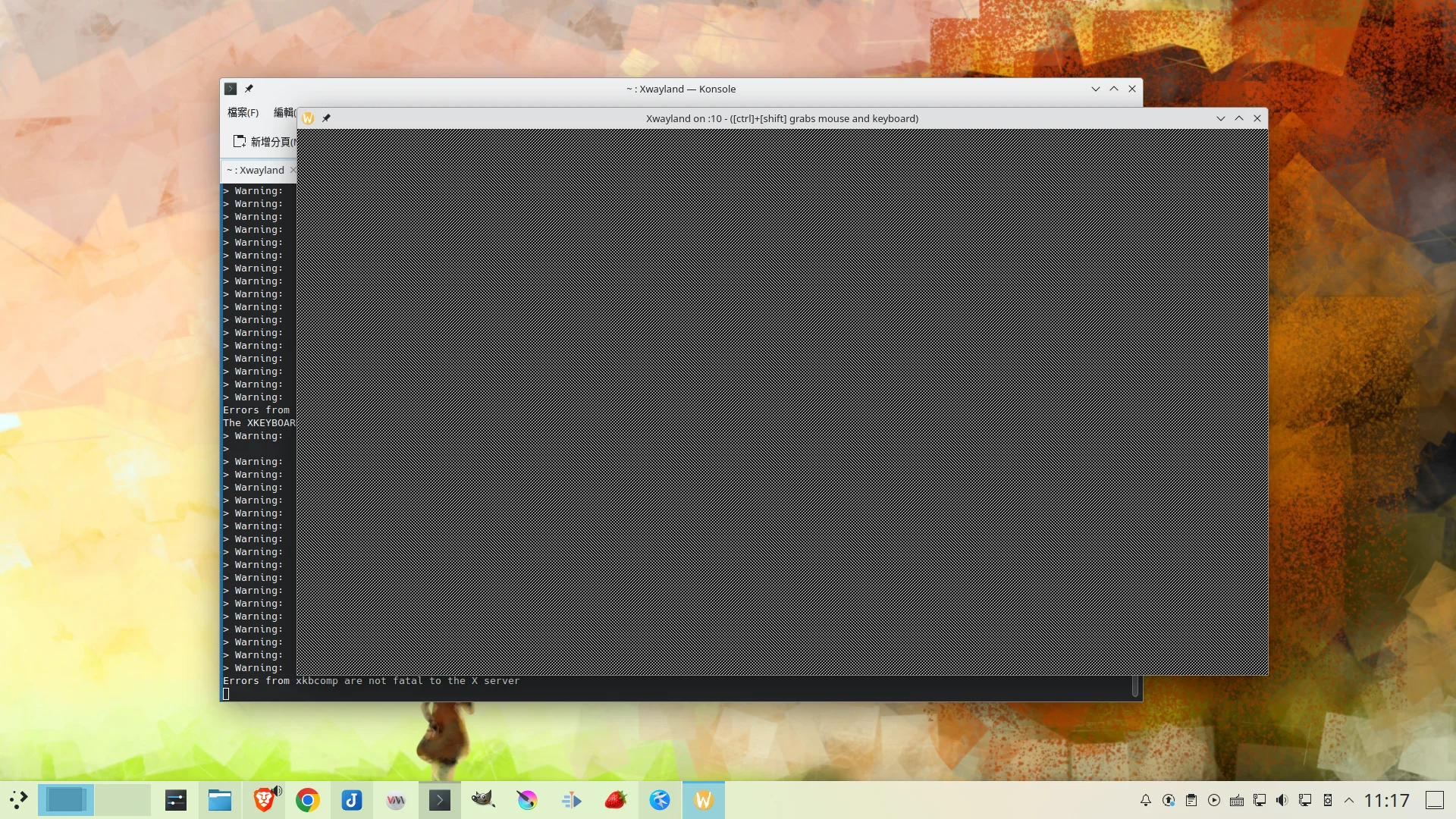The image size is (1456, 819).
Task: Launch GIMP from the taskbar
Action: tap(483, 800)
